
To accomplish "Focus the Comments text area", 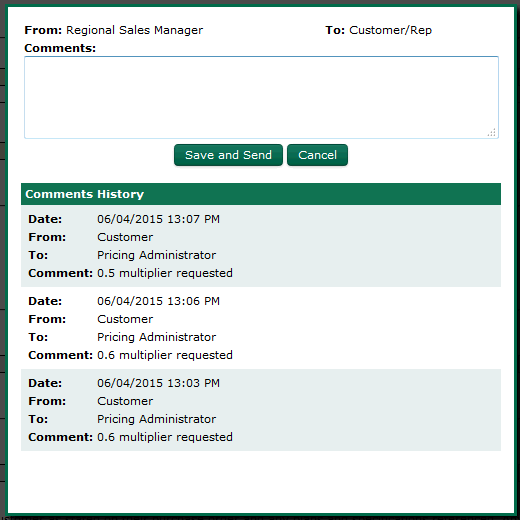I will pyautogui.click(x=261, y=97).
